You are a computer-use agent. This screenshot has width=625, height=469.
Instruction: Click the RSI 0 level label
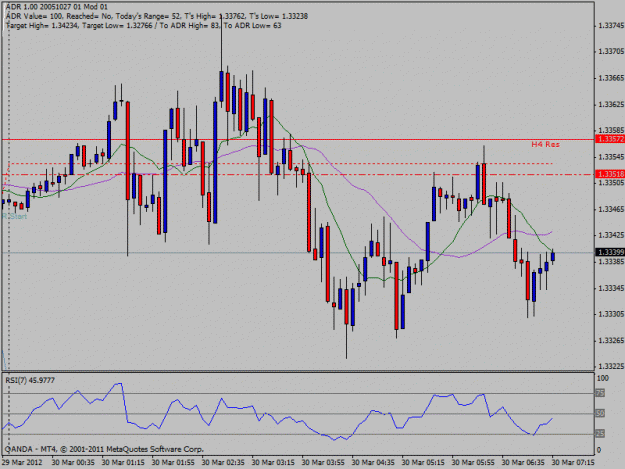click(x=599, y=450)
